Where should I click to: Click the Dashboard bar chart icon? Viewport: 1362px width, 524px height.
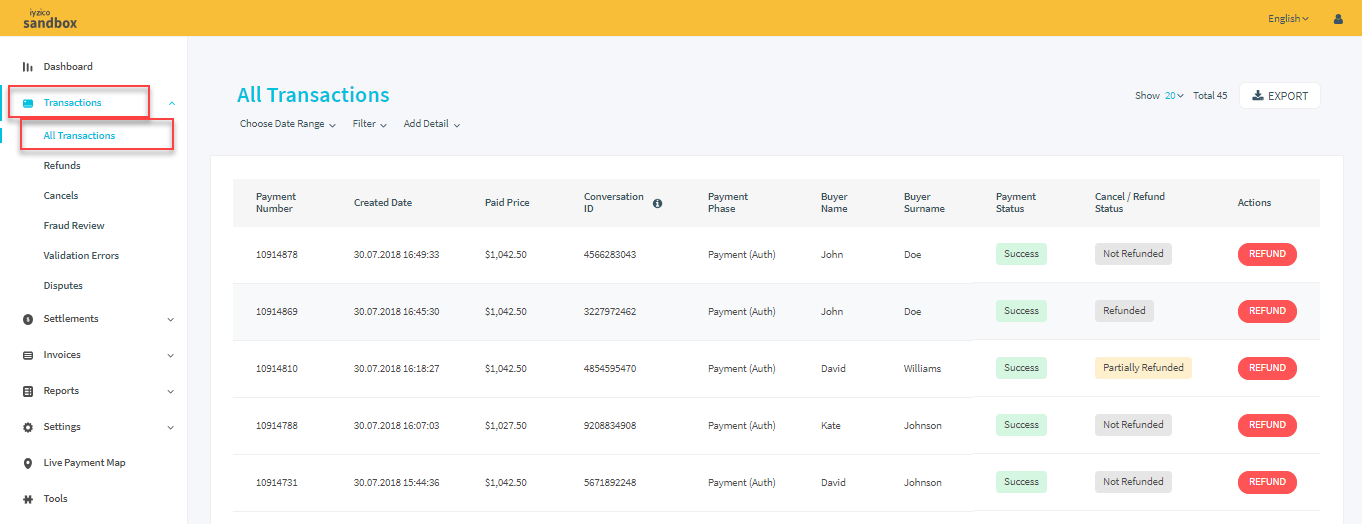point(28,67)
